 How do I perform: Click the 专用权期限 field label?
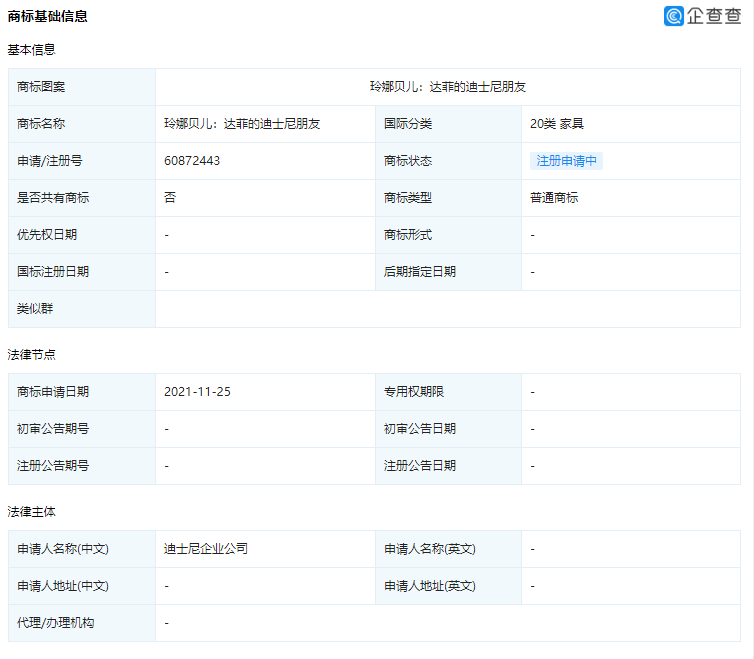click(x=414, y=392)
